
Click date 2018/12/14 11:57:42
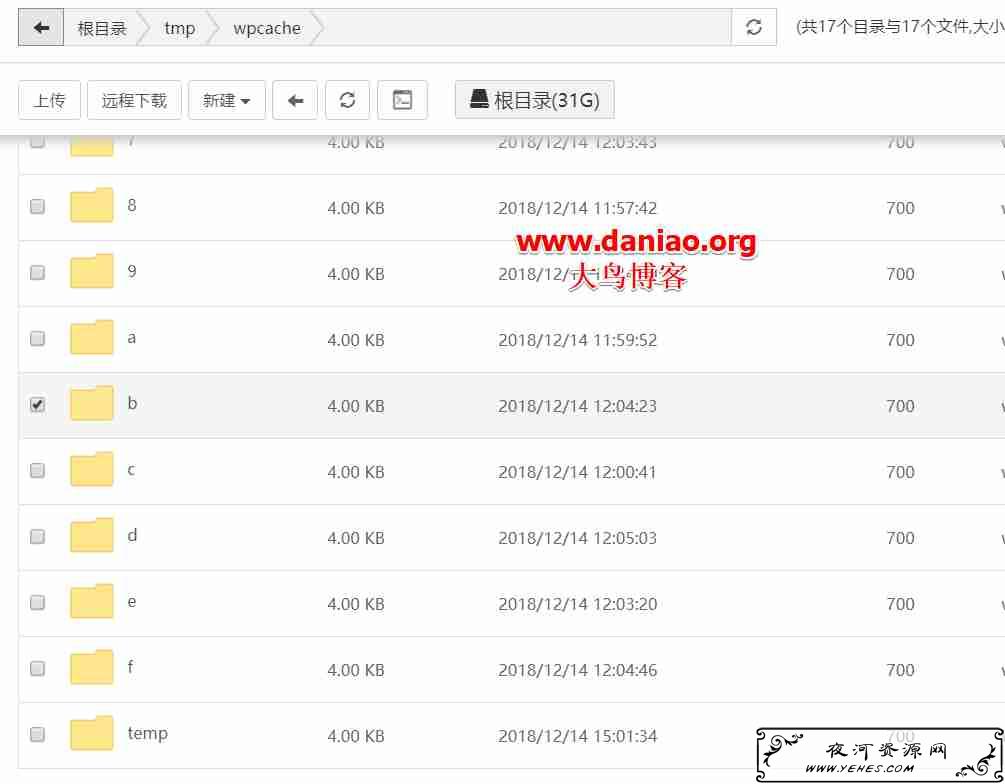(x=577, y=208)
